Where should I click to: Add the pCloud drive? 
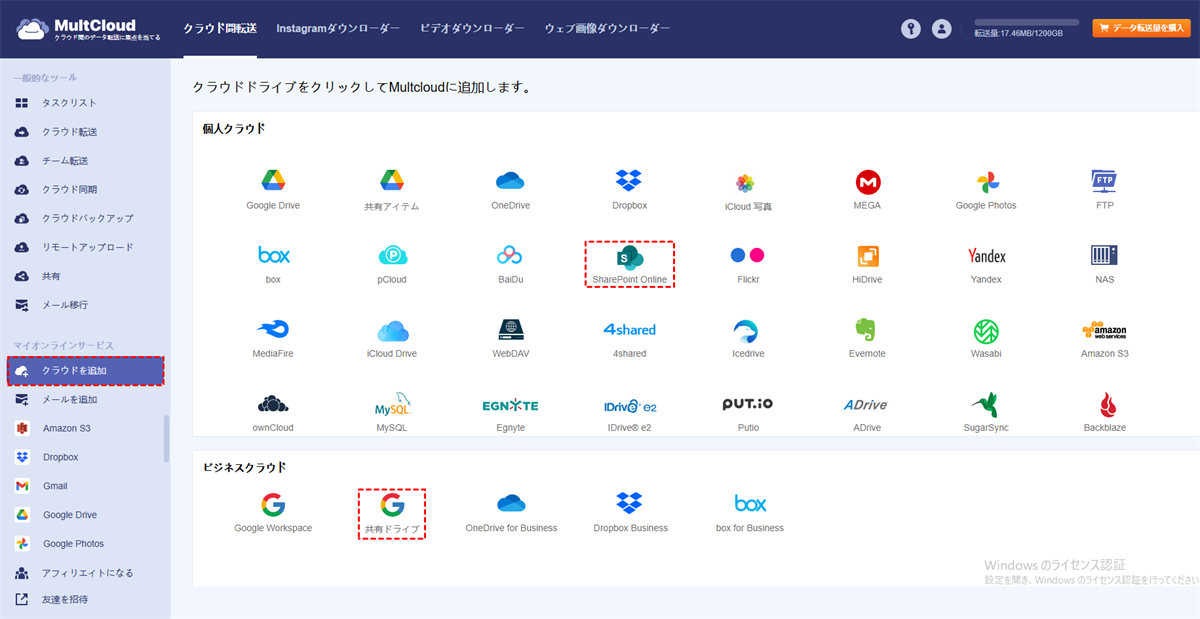click(x=391, y=263)
